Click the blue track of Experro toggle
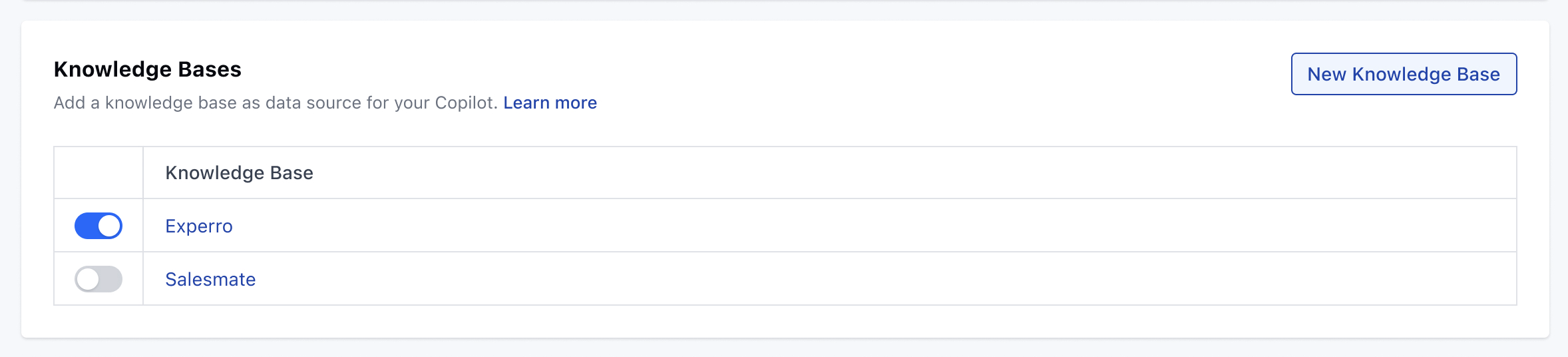 pos(85,226)
